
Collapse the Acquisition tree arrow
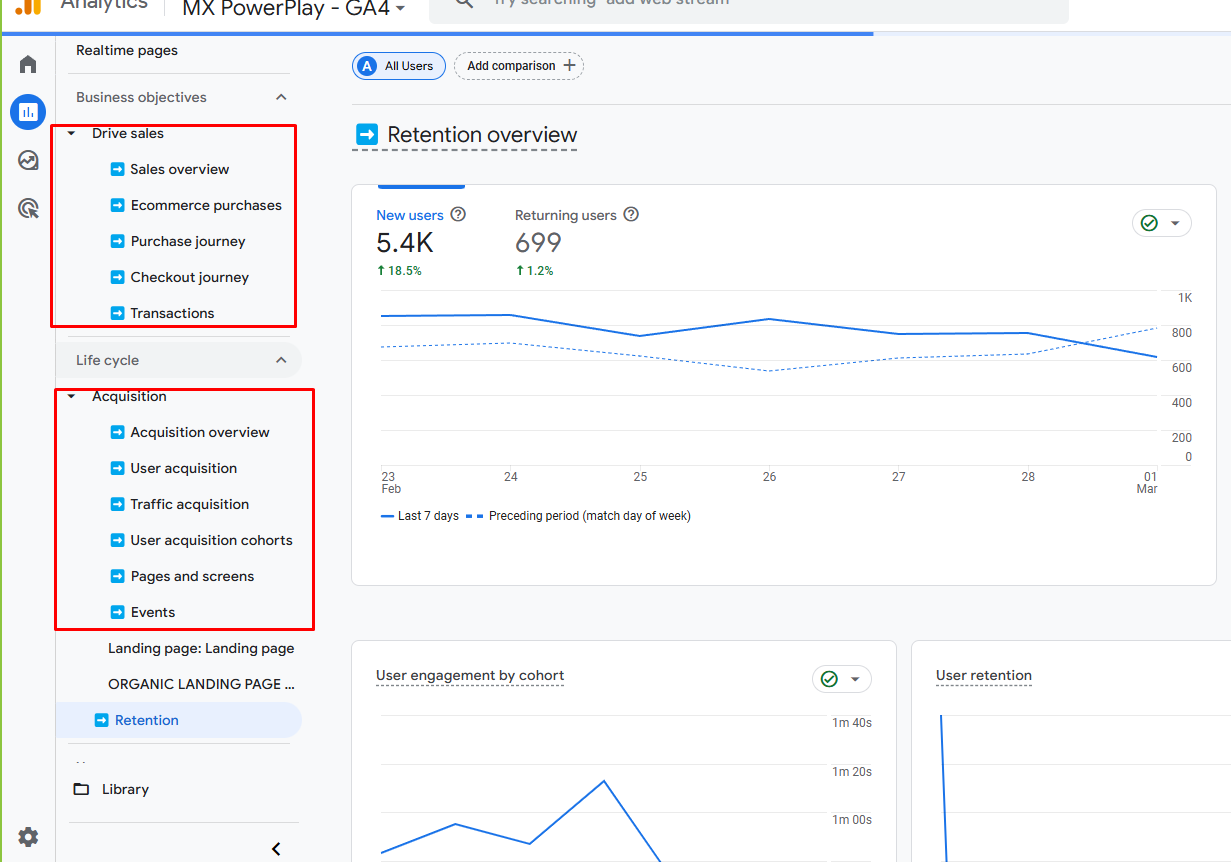click(71, 396)
